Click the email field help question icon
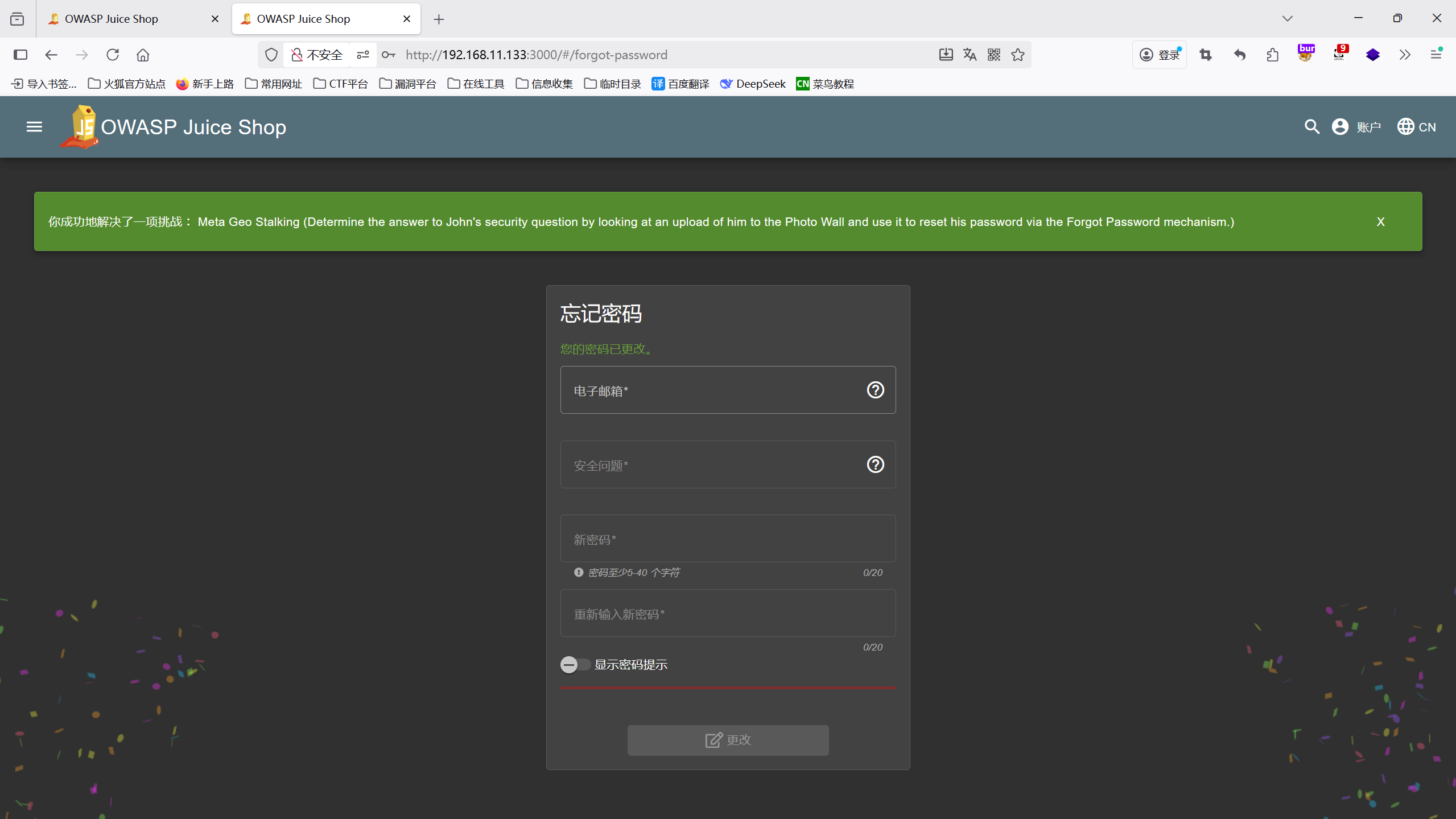This screenshot has width=1456, height=819. click(x=875, y=390)
